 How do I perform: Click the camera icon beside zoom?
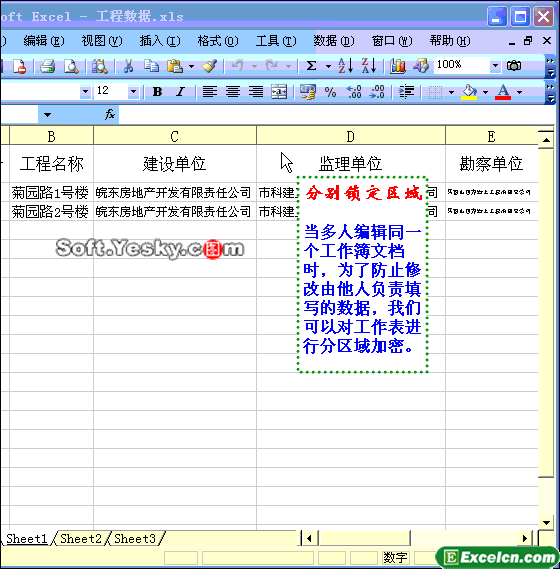(x=514, y=66)
